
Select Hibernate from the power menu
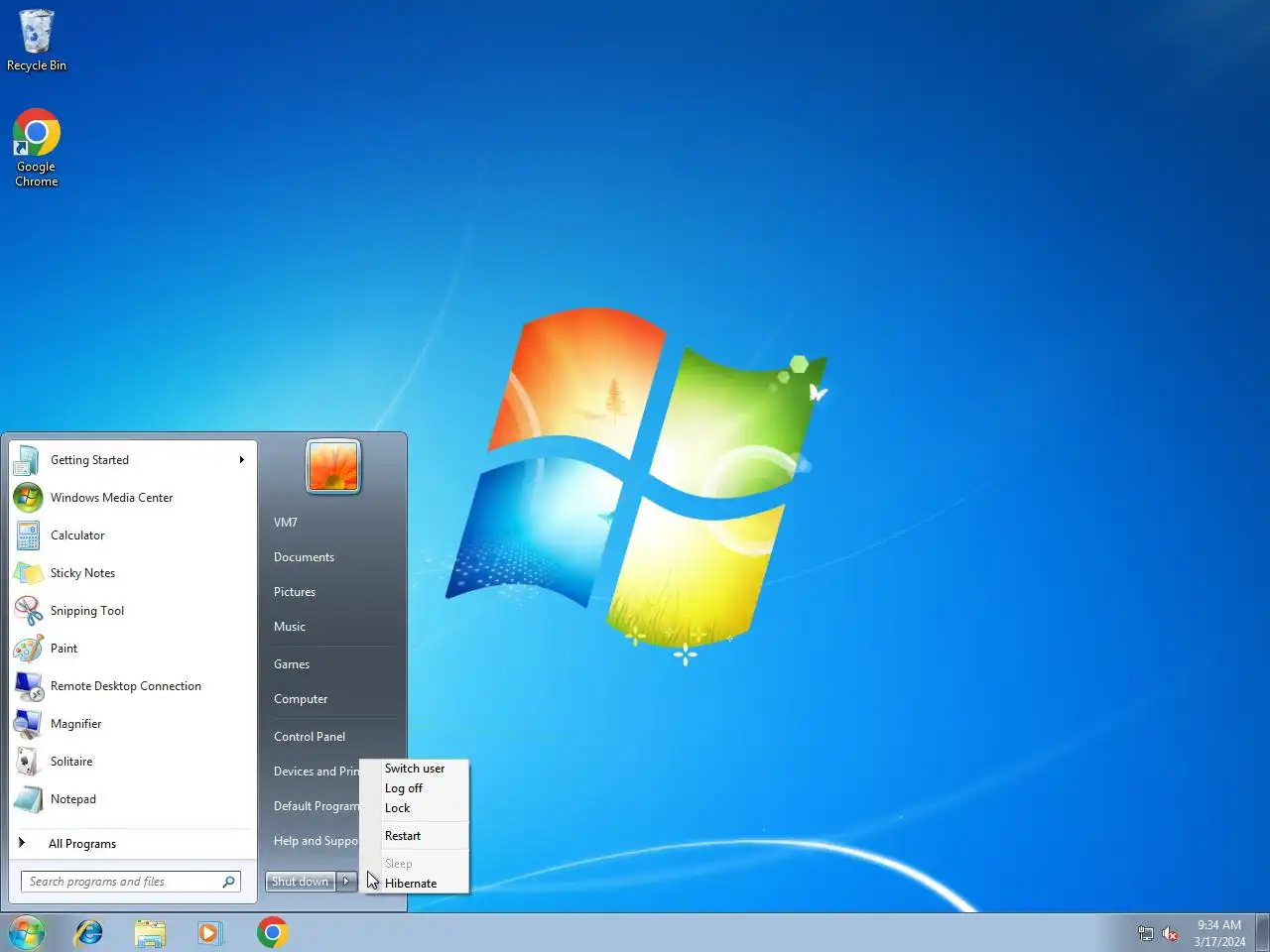[x=415, y=884]
